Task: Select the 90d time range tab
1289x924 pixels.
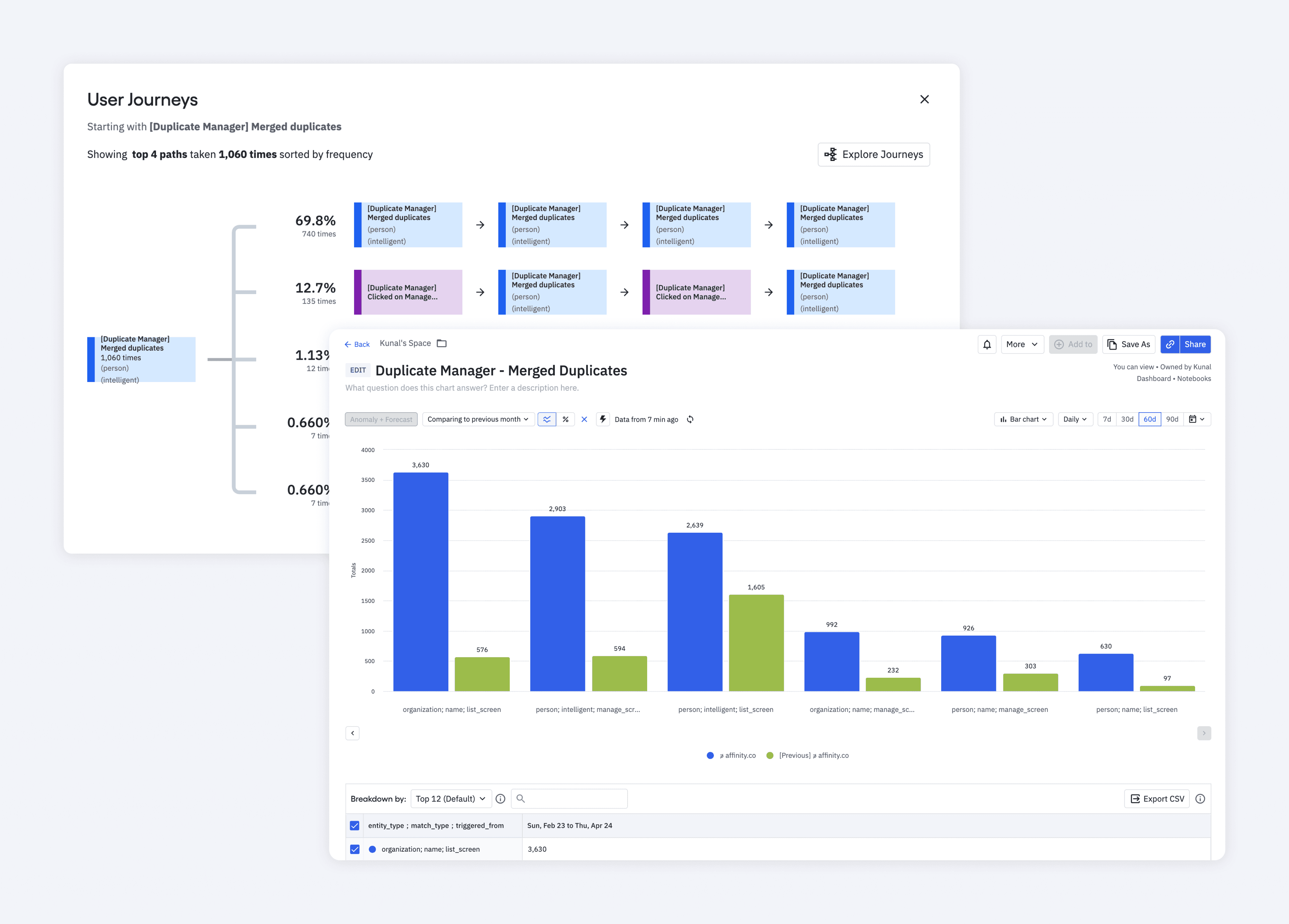Action: click(x=1172, y=420)
